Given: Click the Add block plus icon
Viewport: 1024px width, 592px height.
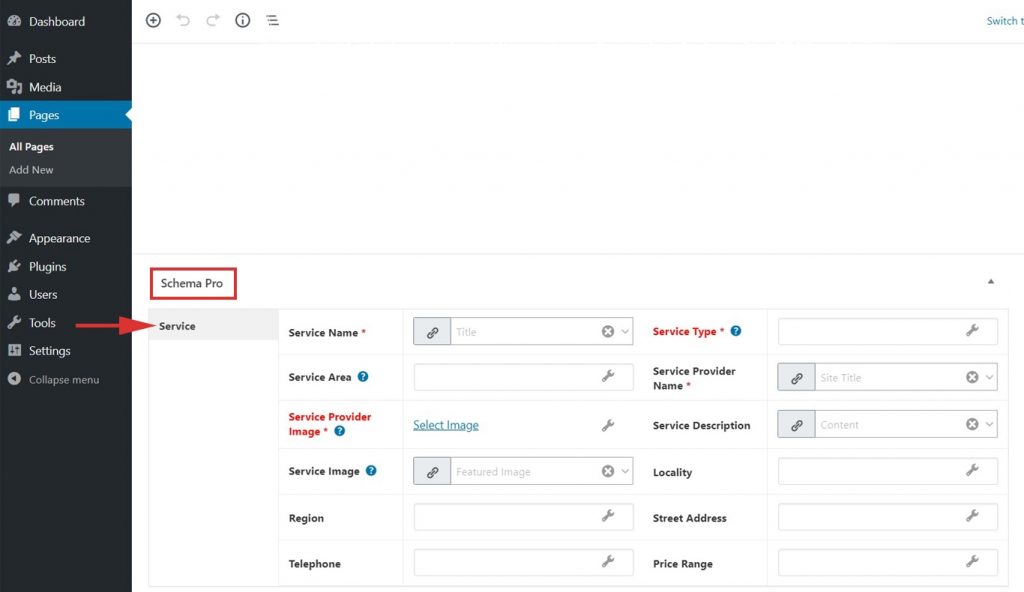Looking at the screenshot, I should pos(153,20).
